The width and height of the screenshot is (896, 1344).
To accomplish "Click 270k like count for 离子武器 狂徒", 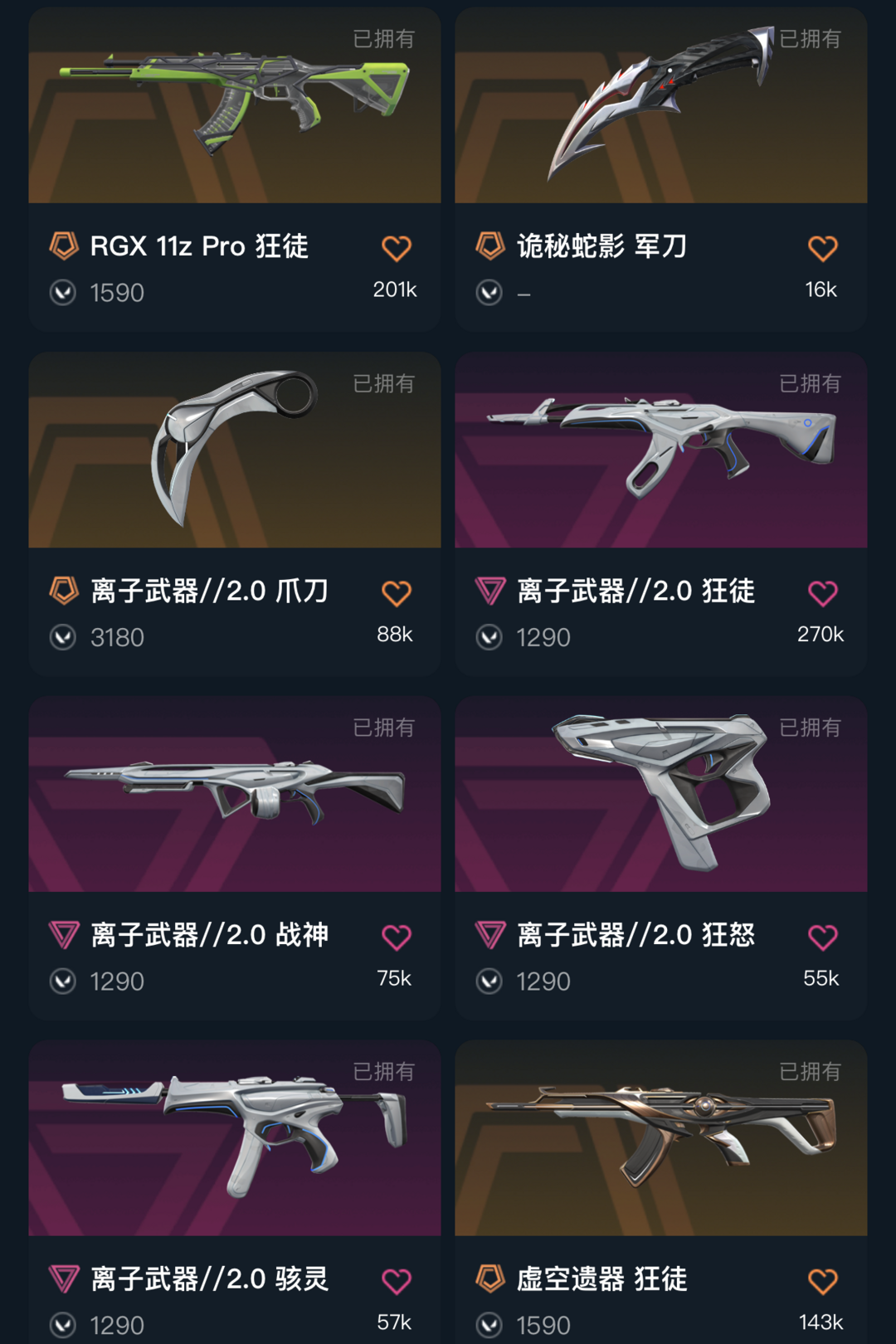I will click(x=821, y=635).
